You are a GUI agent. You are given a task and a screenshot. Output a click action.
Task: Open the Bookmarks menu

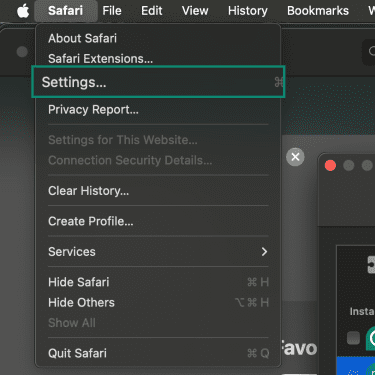(318, 11)
